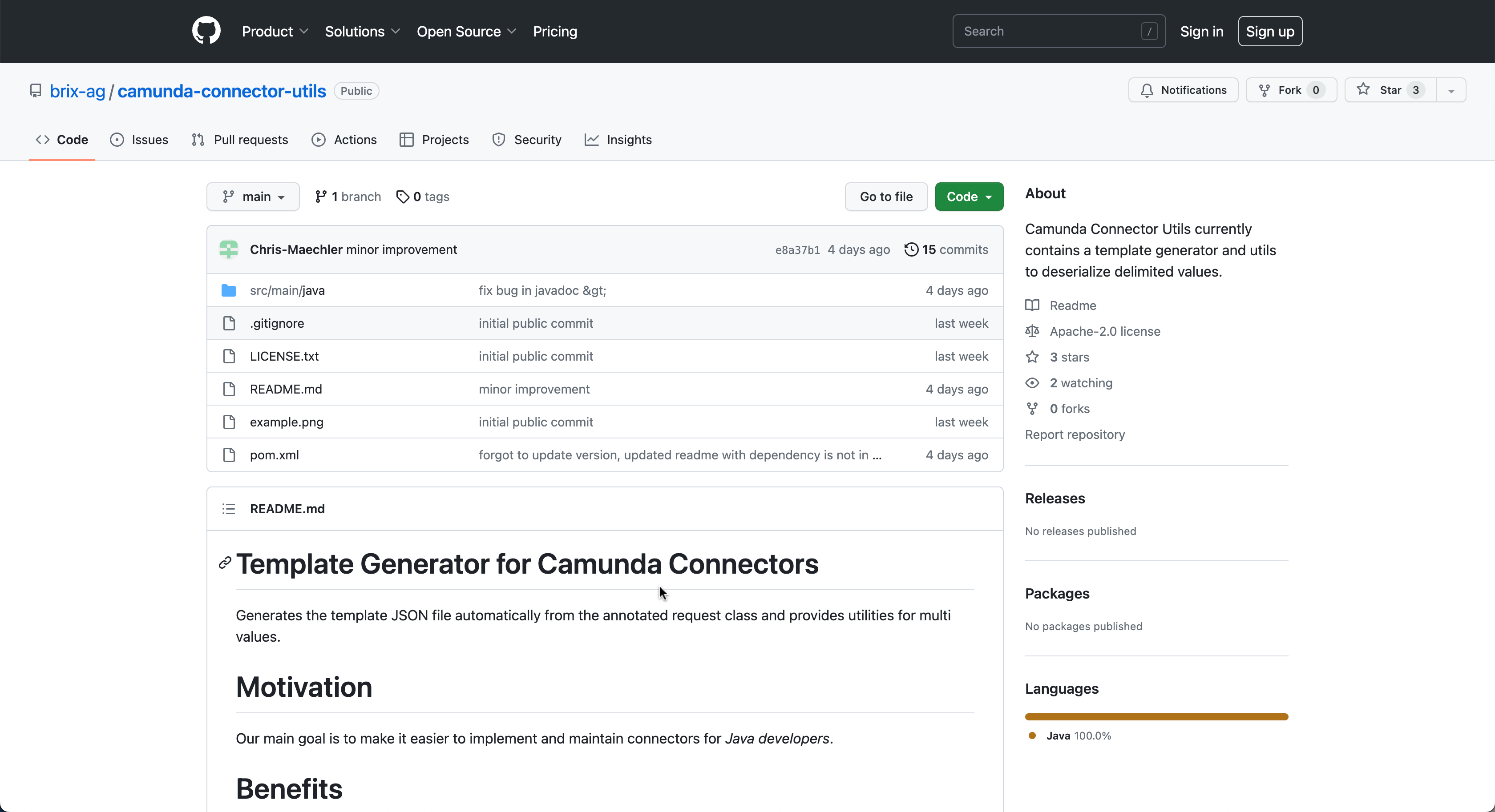Screen dimensions: 1495x812
Task: Expand the Open Source menu
Action: point(466,31)
